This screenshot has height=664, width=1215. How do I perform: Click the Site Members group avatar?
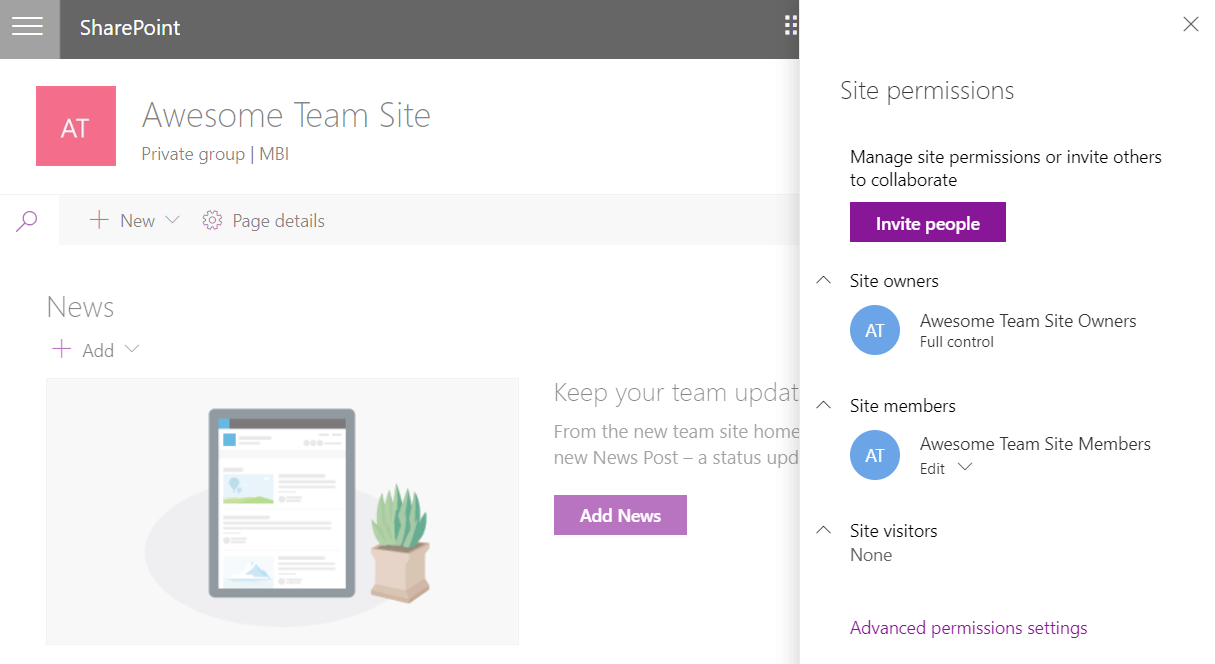(875, 455)
